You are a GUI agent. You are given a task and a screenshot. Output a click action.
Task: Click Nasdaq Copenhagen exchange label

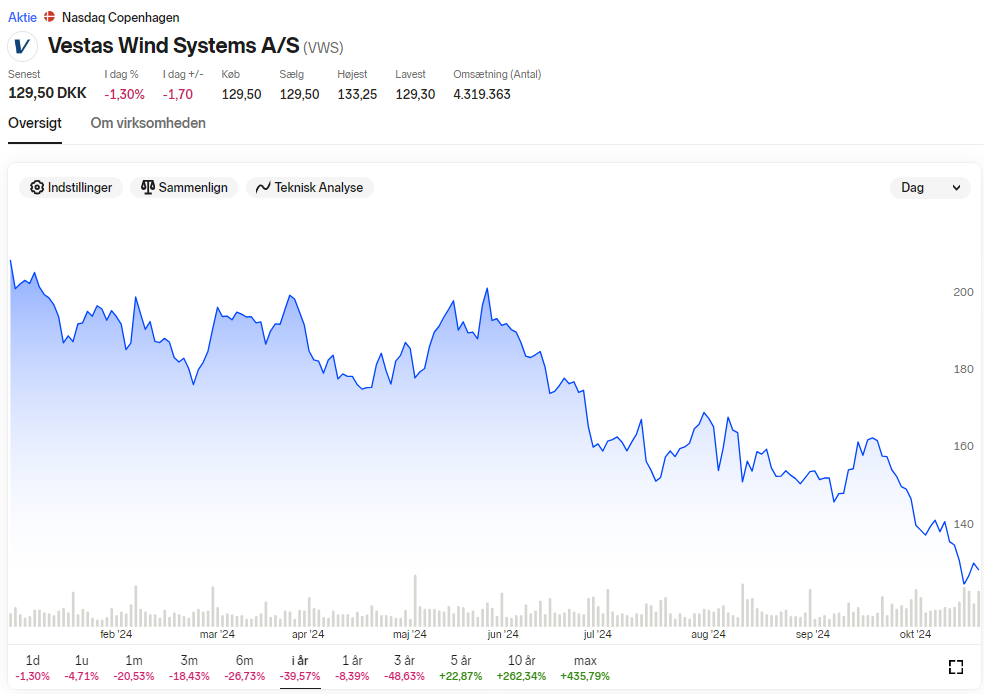pyautogui.click(x=120, y=18)
